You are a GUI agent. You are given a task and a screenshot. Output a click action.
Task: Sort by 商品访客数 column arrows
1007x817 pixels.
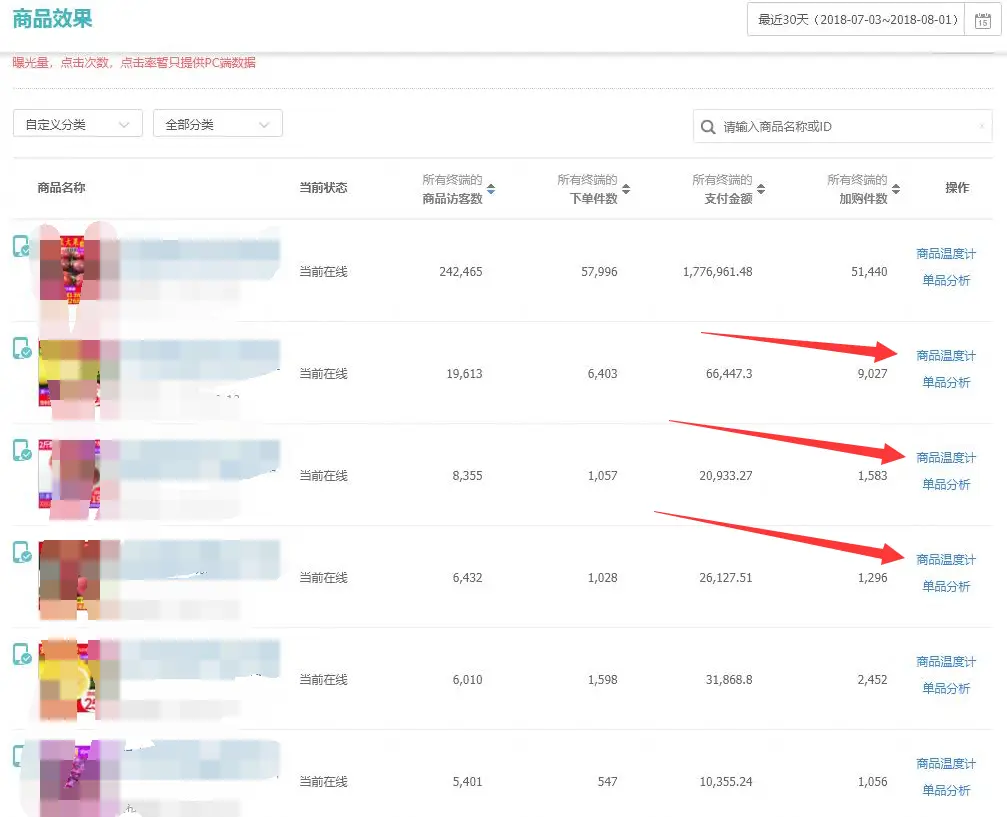coord(491,189)
